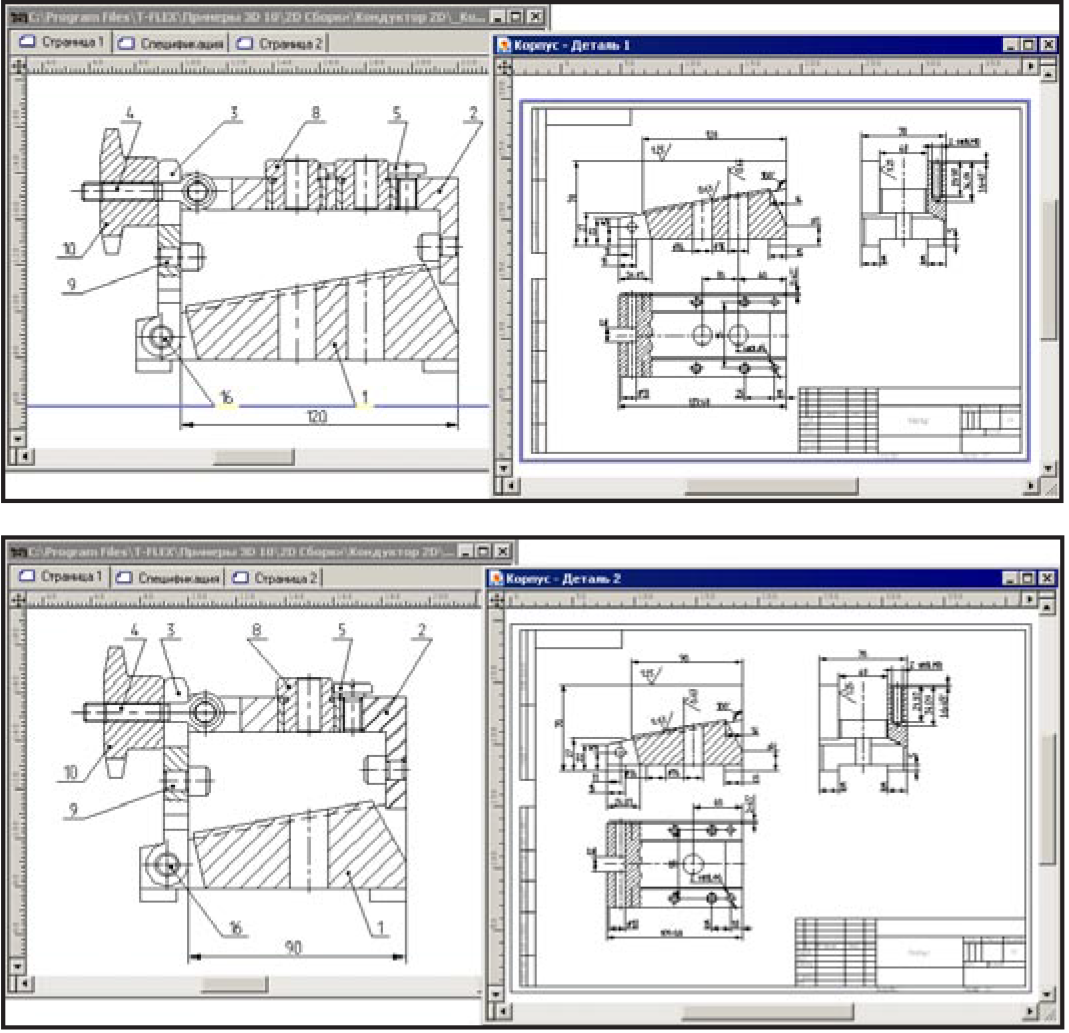This screenshot has width=1069, height=1033.
Task: Click horizontal scrollbar thumb in Деталь 1 window
Action: pyautogui.click(x=771, y=487)
